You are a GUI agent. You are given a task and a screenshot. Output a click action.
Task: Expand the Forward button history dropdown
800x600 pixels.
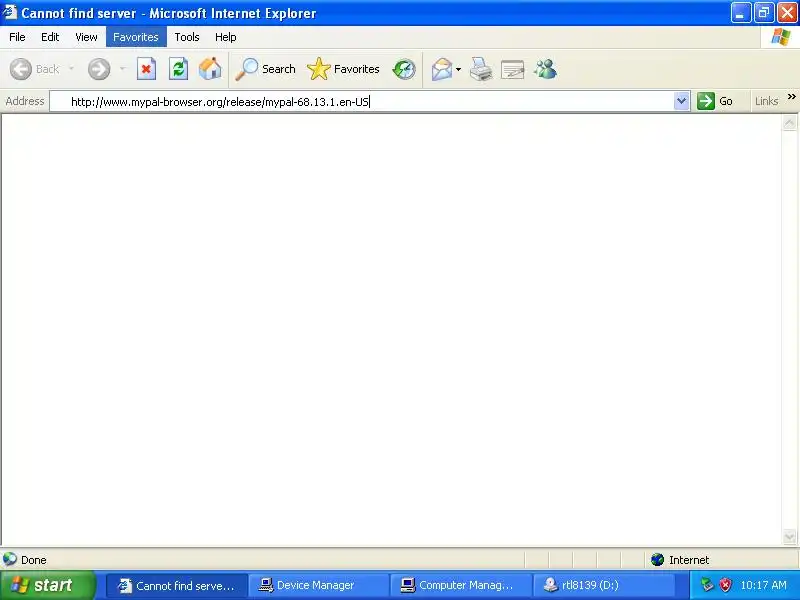(x=122, y=69)
